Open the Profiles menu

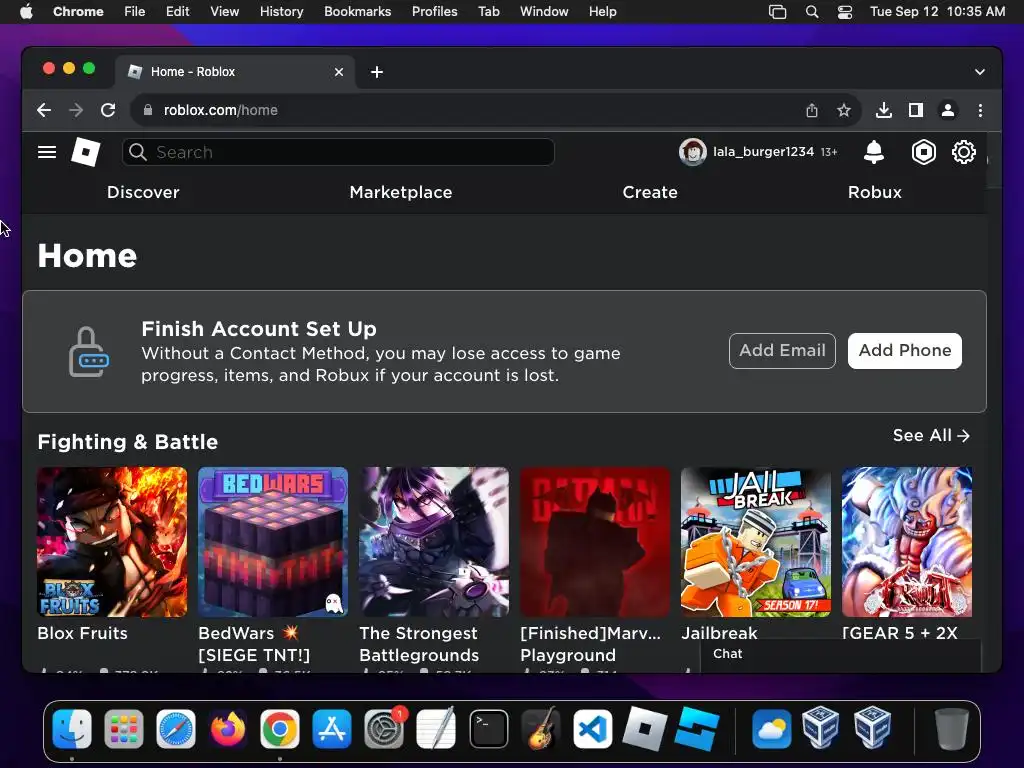pyautogui.click(x=434, y=12)
